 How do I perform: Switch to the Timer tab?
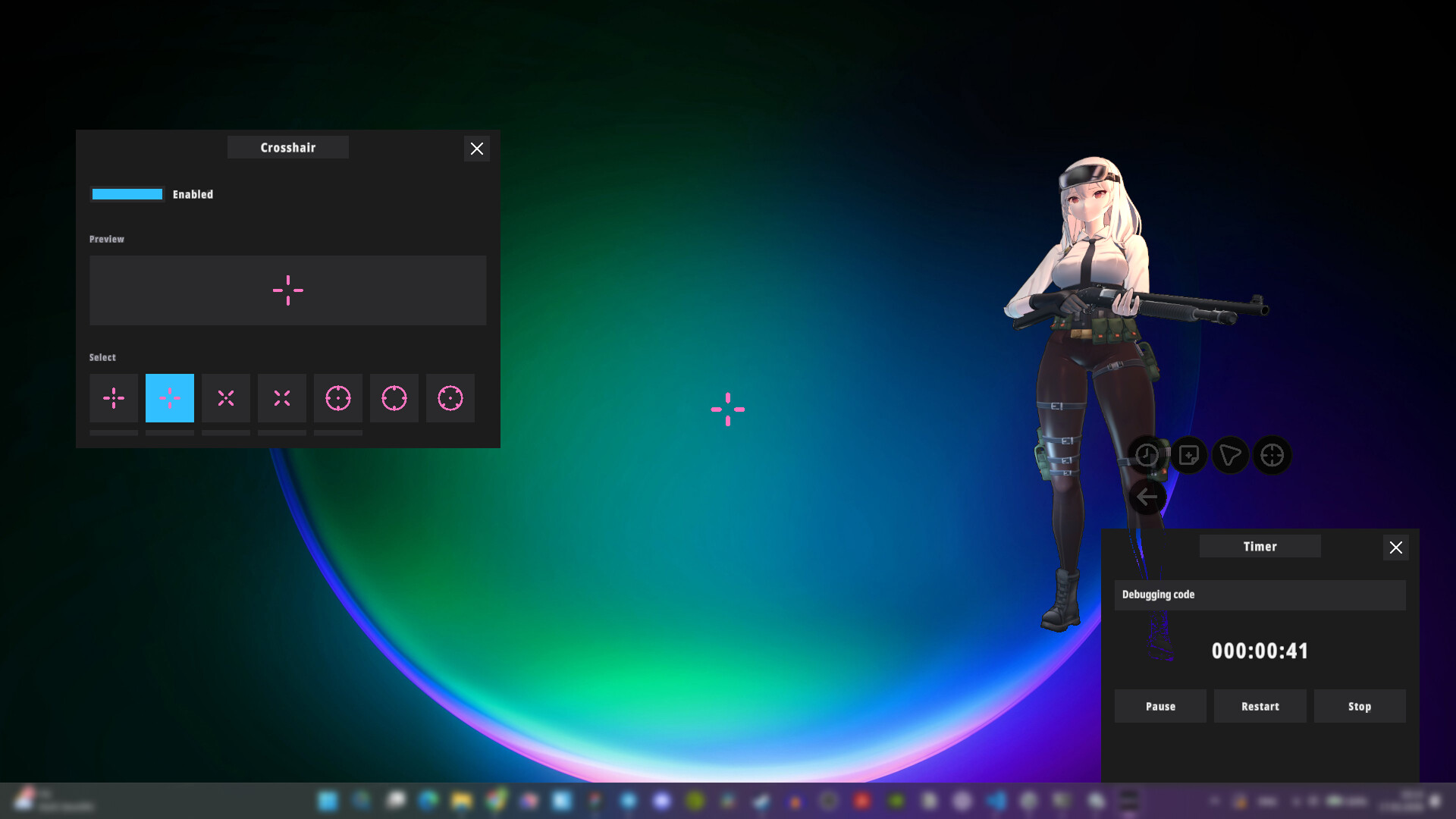click(1260, 546)
